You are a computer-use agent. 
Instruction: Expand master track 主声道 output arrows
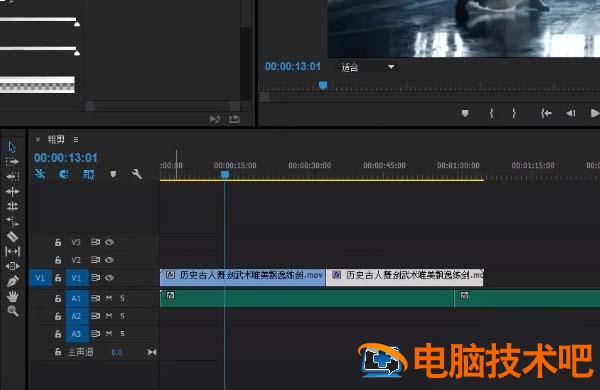(x=152, y=352)
